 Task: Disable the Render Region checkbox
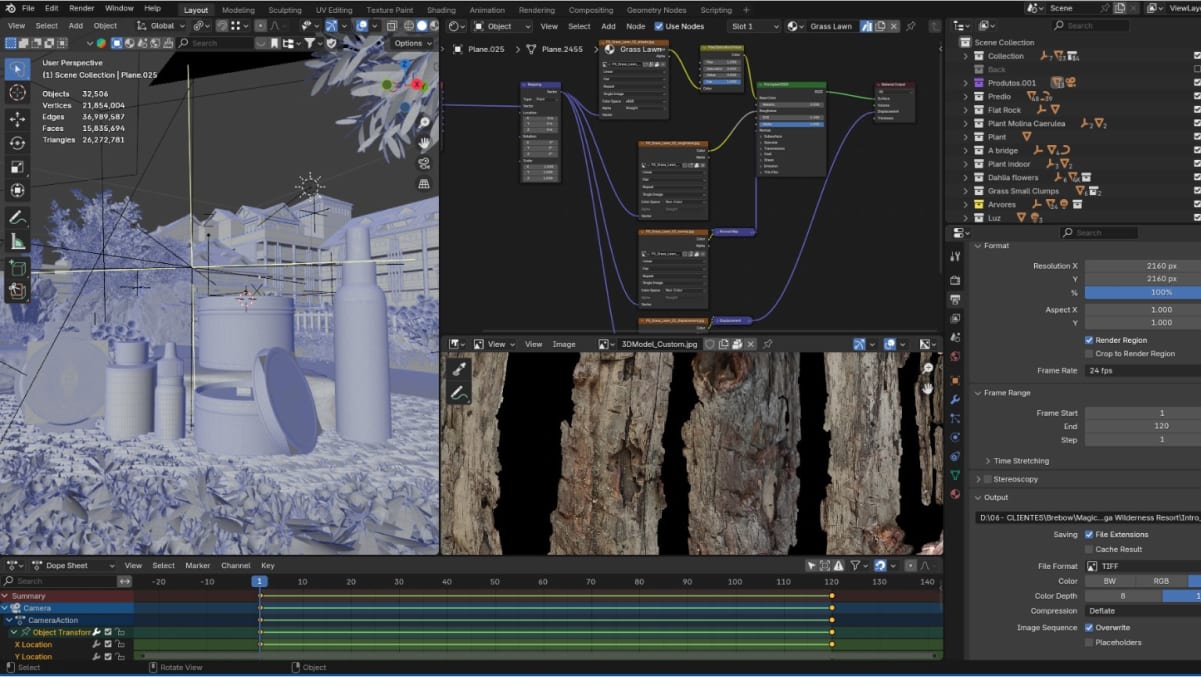[x=1089, y=340]
